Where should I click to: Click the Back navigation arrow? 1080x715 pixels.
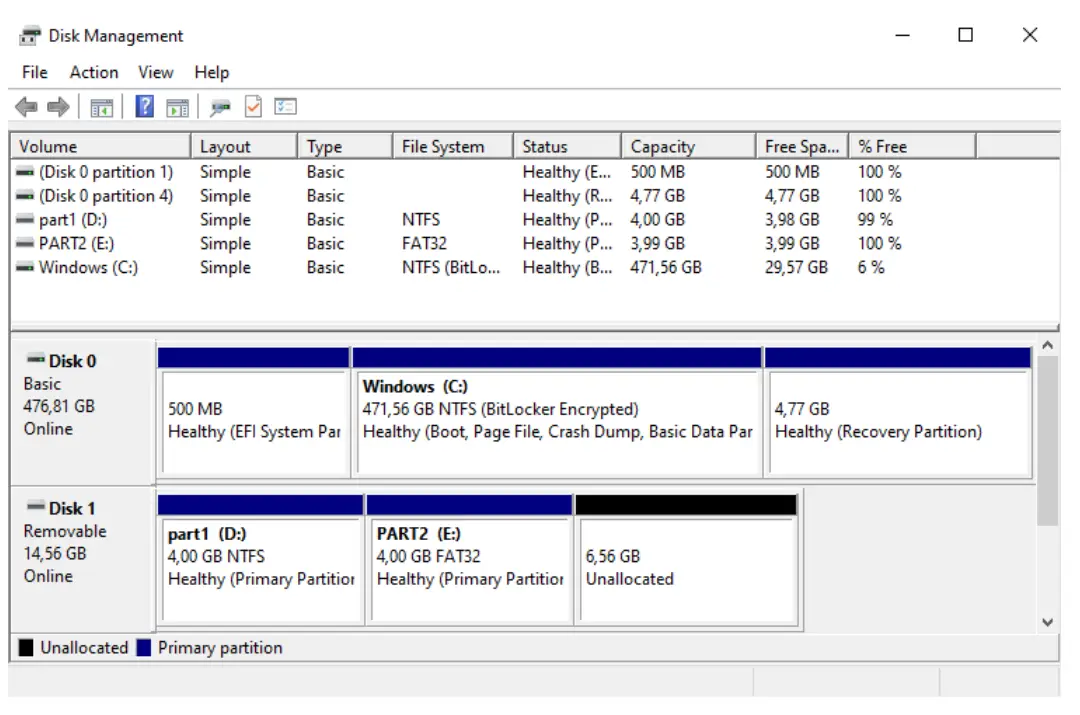pyautogui.click(x=30, y=106)
